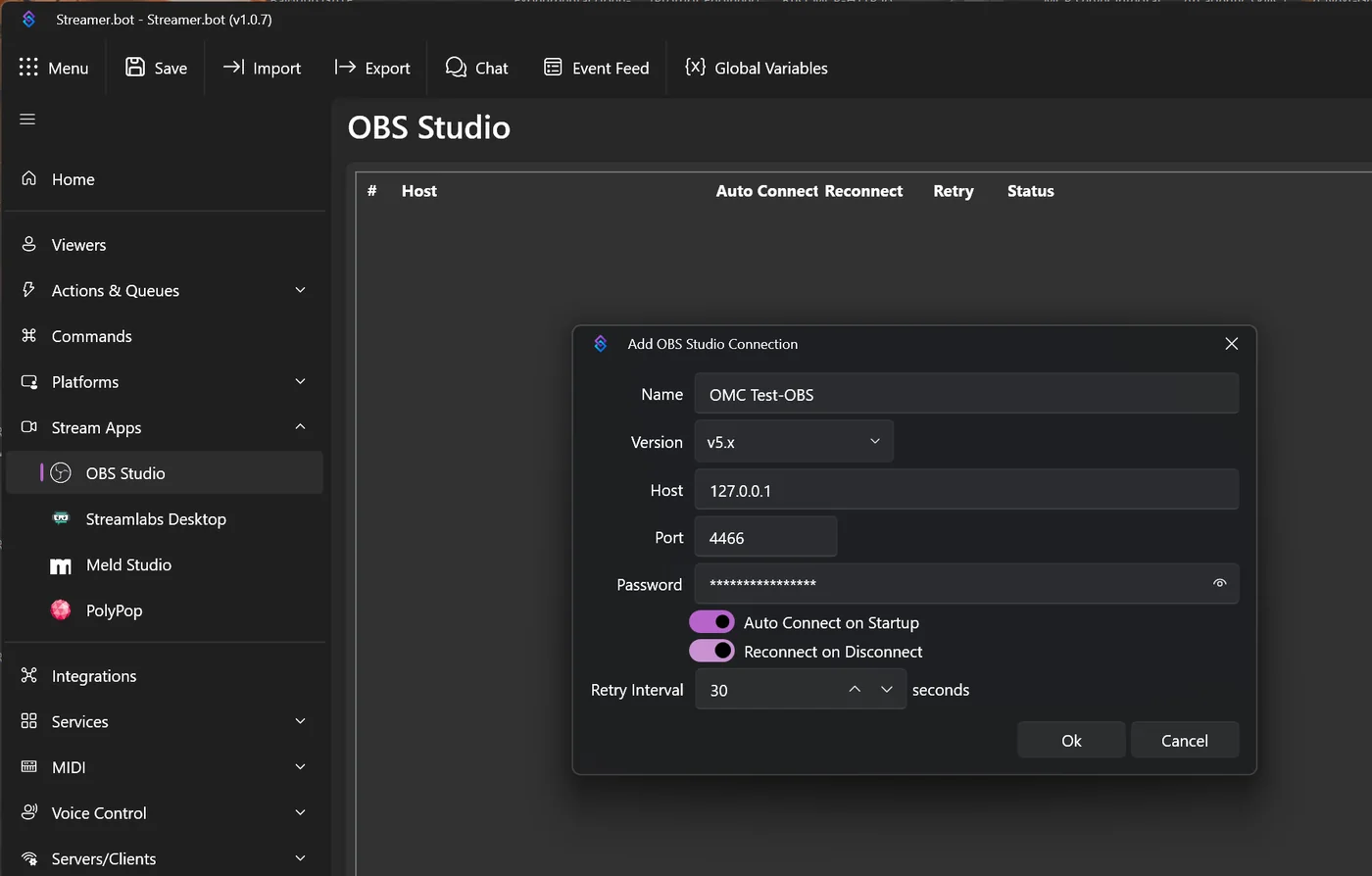Expand the Platforms section
1372x876 pixels.
pos(300,381)
